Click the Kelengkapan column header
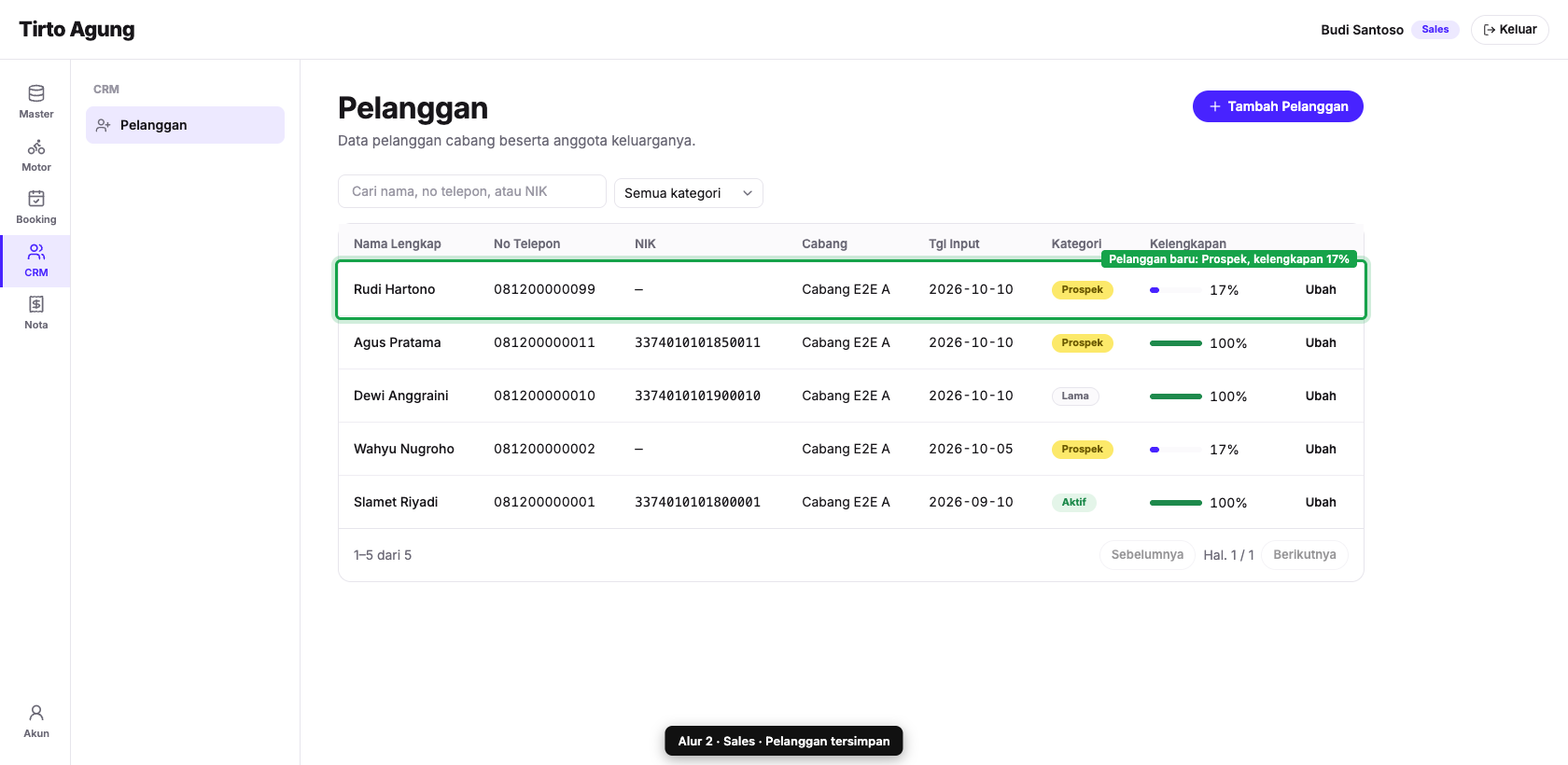The width and height of the screenshot is (1568, 765). 1188,243
